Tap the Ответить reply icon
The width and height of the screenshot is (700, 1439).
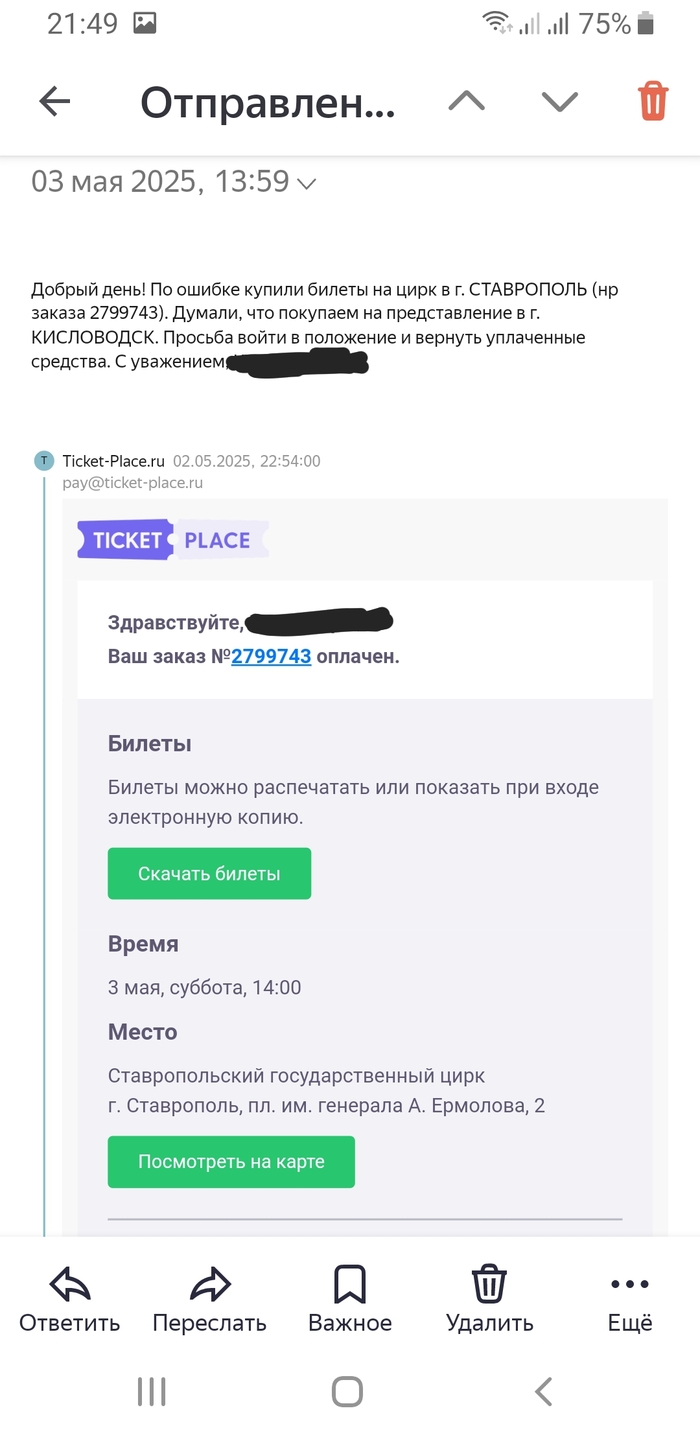(70, 1285)
